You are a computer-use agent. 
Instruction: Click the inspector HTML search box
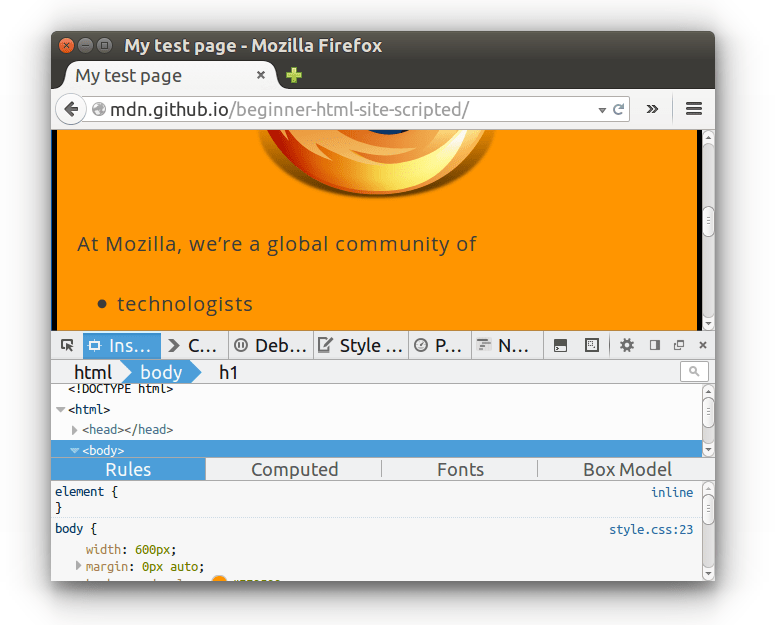point(694,372)
